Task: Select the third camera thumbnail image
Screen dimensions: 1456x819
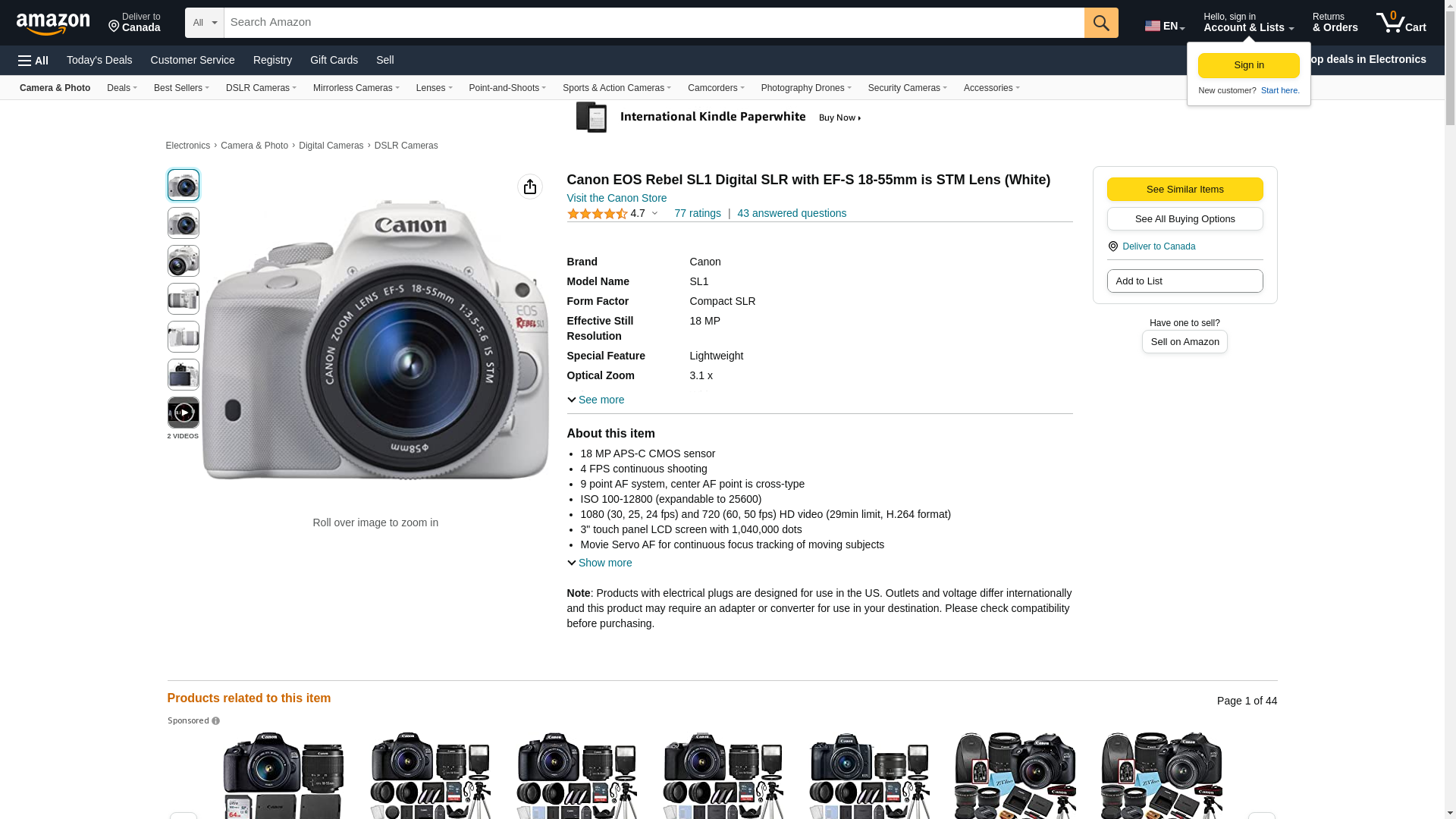Action: tap(184, 261)
